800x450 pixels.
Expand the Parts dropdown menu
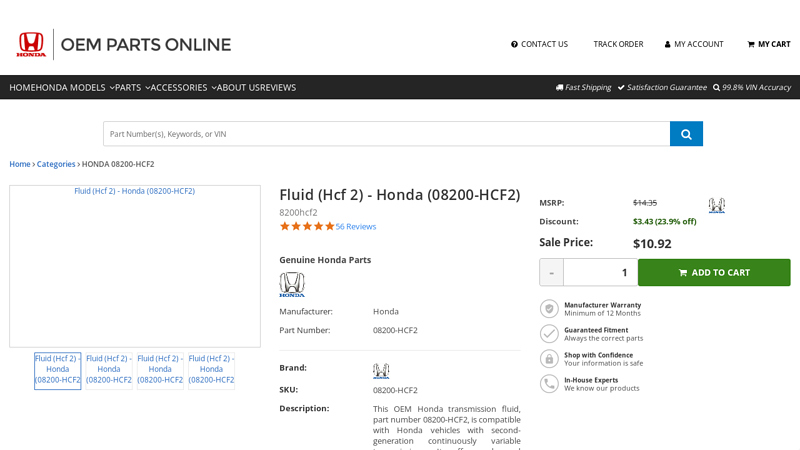pyautogui.click(x=132, y=87)
